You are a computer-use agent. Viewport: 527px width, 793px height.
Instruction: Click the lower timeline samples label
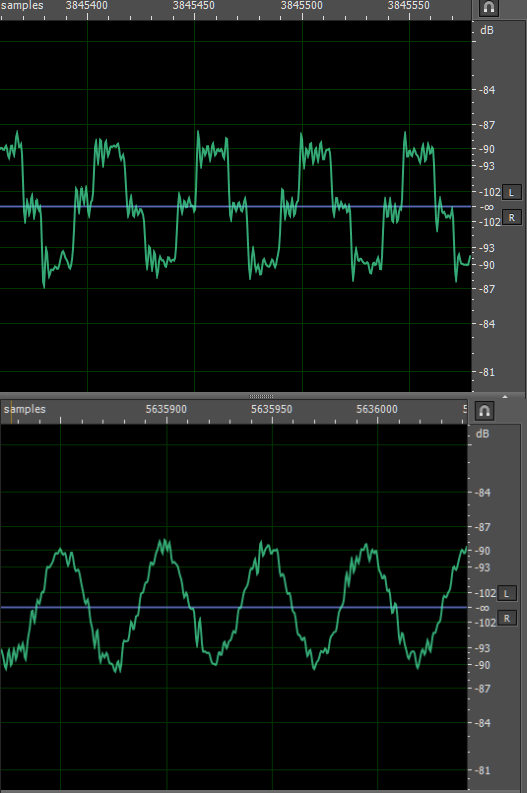[25, 409]
